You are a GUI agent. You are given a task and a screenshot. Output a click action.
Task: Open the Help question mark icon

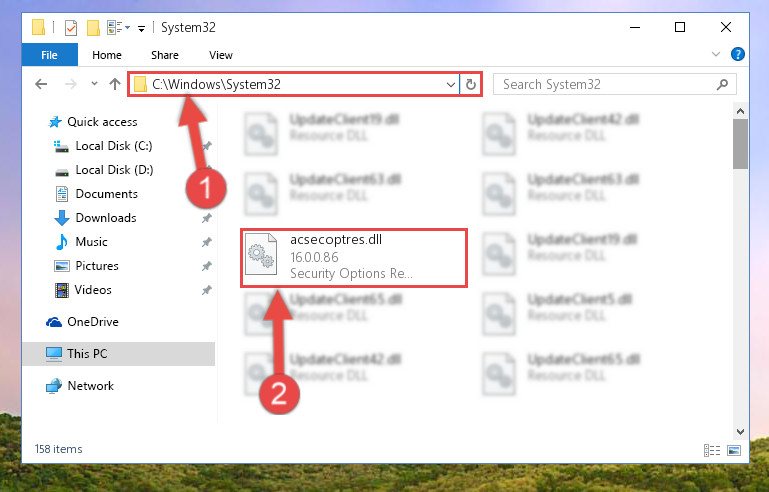737,54
